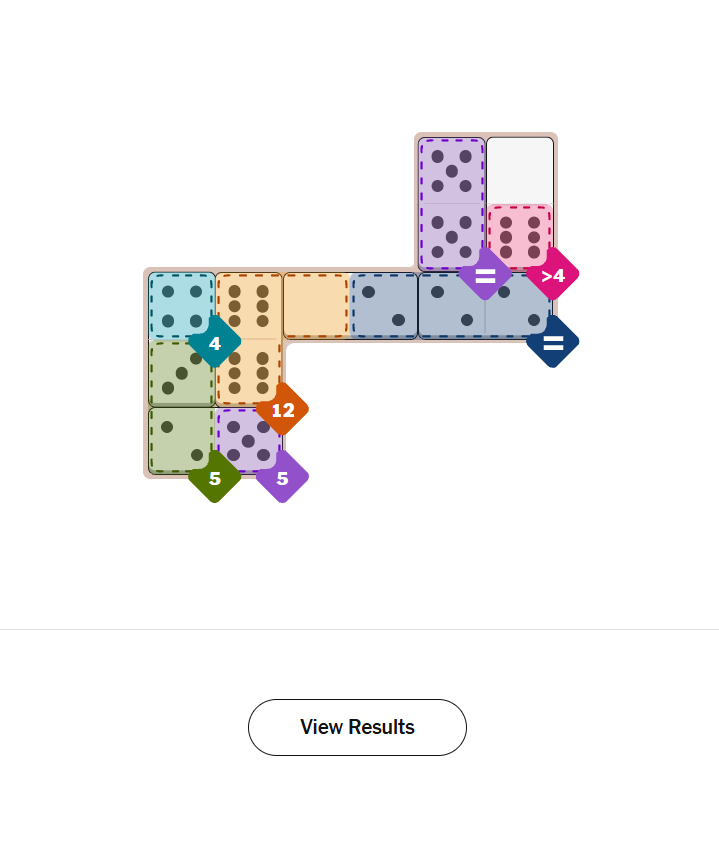Select the pink greater-than-4 badge

(552, 275)
